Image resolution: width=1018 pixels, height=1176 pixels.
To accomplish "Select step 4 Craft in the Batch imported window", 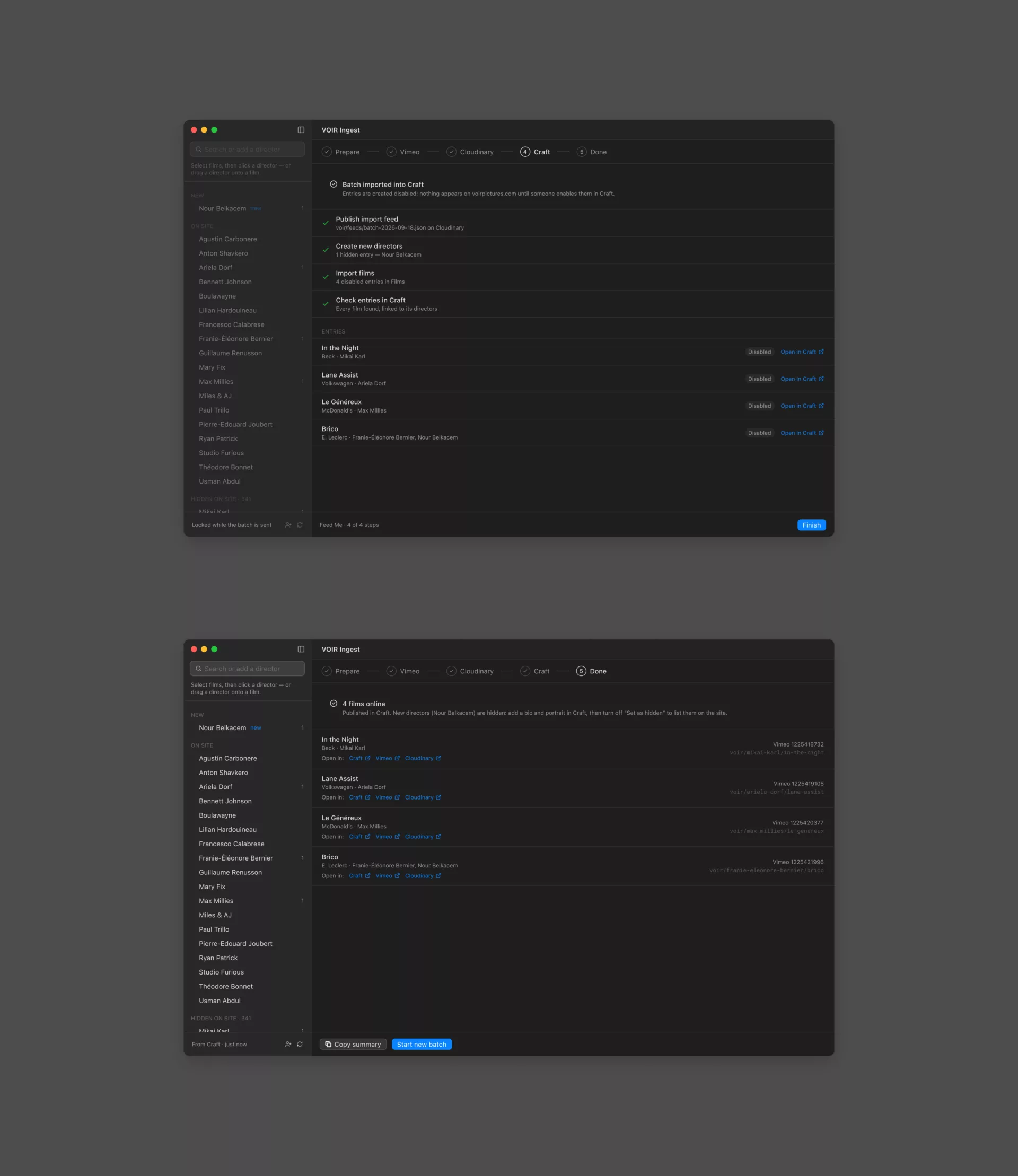I will tap(535, 152).
